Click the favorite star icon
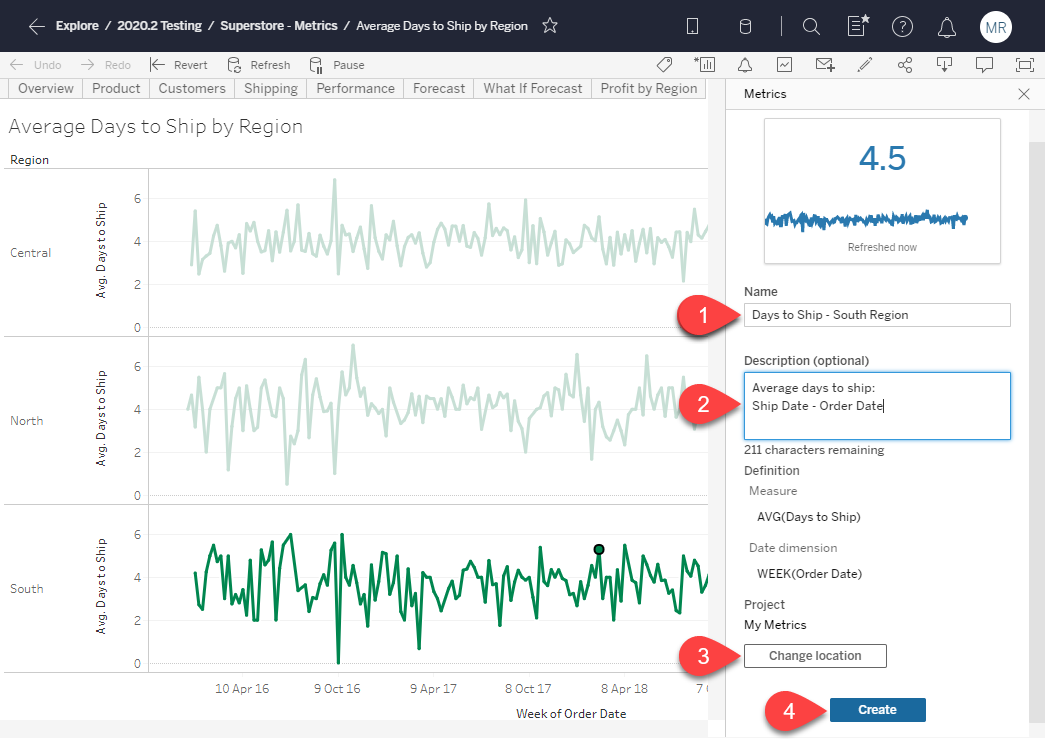This screenshot has width=1045, height=739. coord(550,26)
